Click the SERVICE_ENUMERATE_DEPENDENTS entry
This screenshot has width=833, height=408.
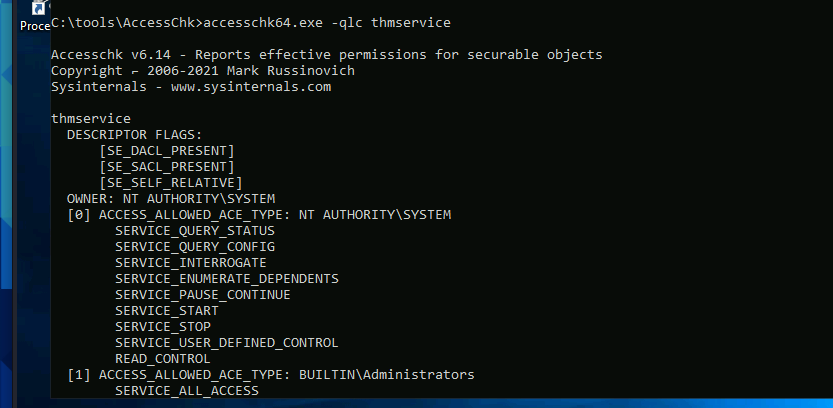tap(227, 278)
